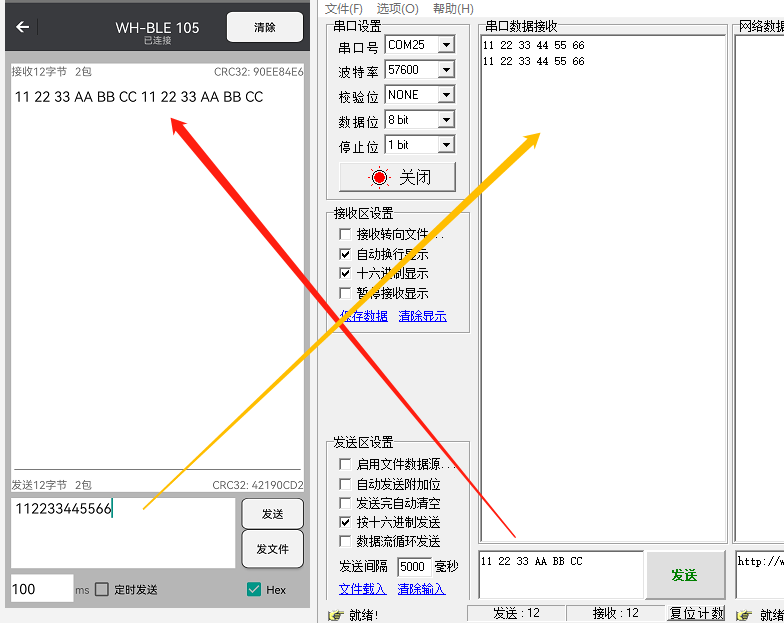Uncheck 按十六进制发送 option

pyautogui.click(x=345, y=522)
